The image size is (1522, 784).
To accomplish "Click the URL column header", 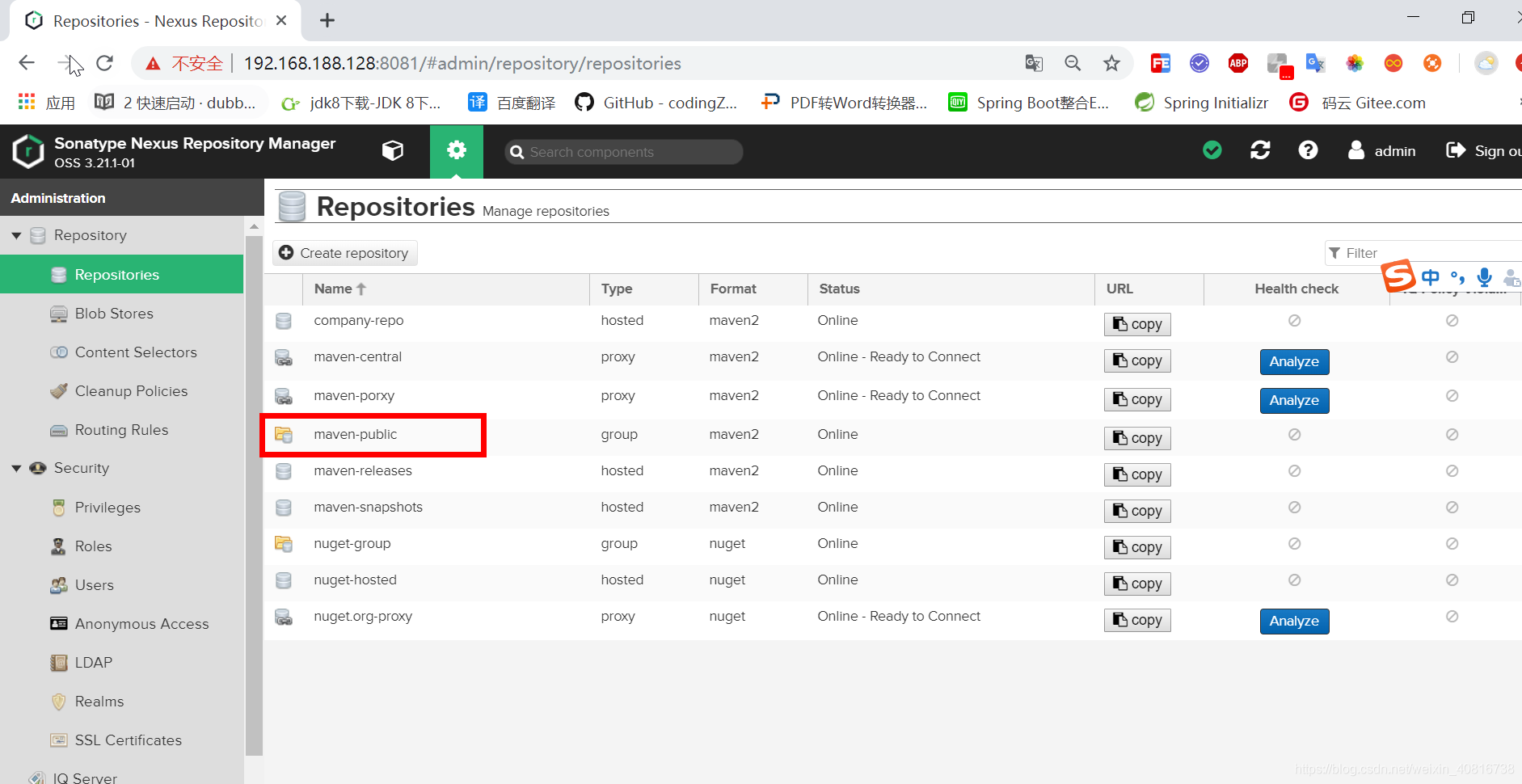I will coord(1149,289).
